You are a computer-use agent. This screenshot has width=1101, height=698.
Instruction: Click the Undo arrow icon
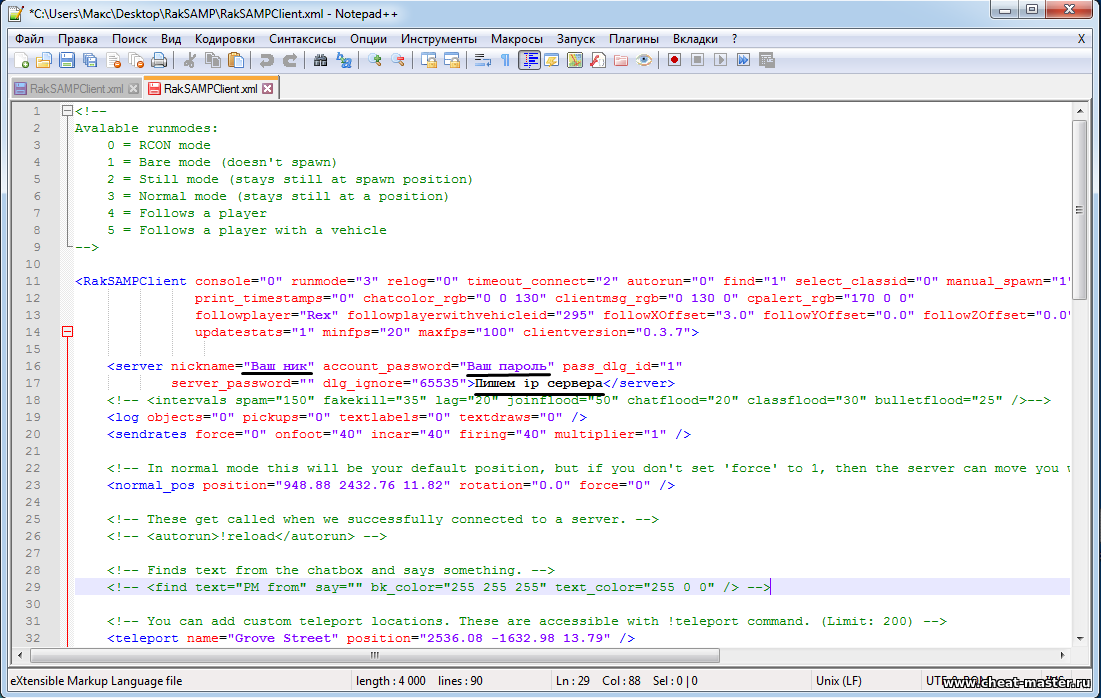point(266,61)
